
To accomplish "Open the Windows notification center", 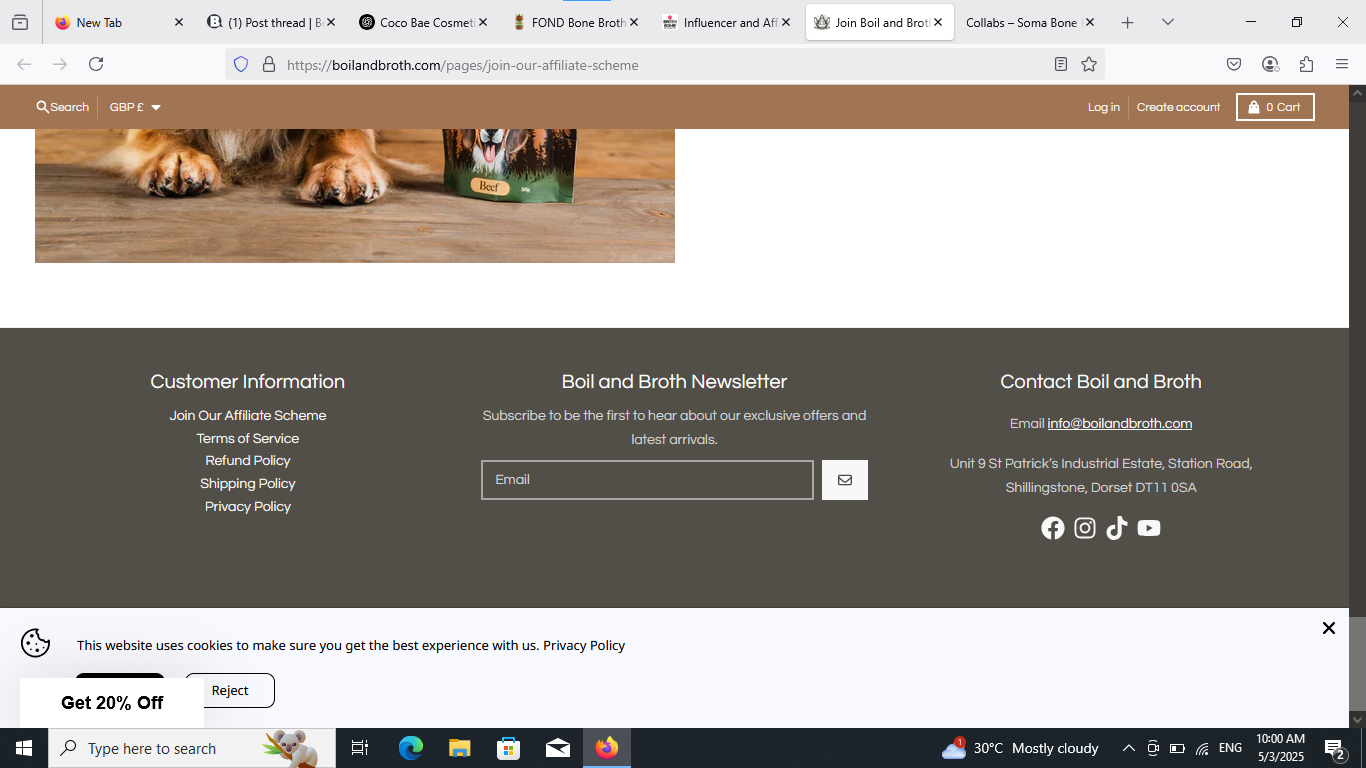I will pyautogui.click(x=1335, y=748).
